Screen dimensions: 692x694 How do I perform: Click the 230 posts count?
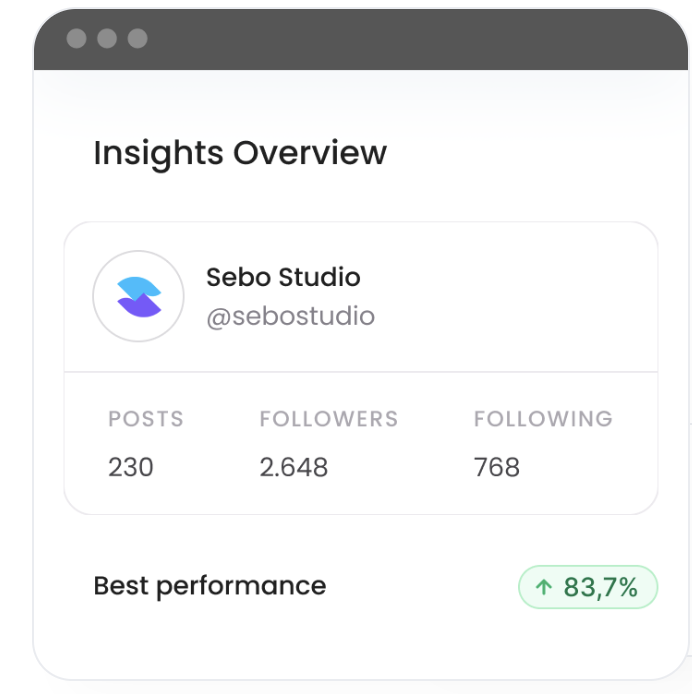(131, 467)
